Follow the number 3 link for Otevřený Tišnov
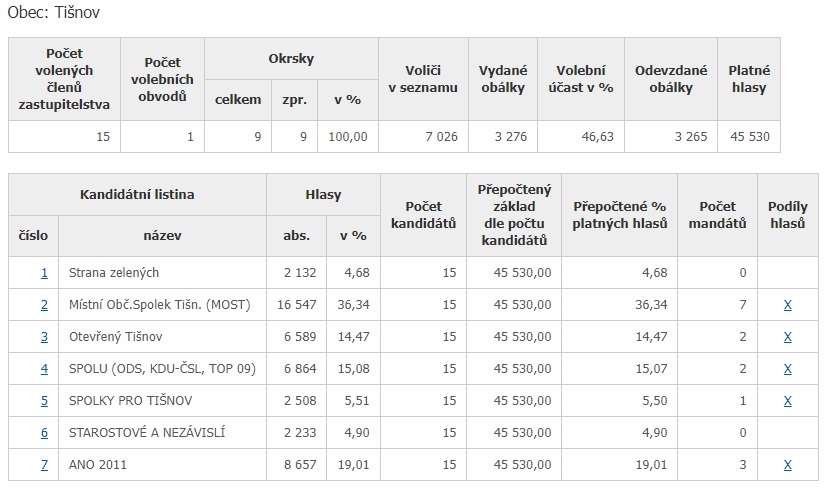Screen dimensions: 829x490 (44, 336)
